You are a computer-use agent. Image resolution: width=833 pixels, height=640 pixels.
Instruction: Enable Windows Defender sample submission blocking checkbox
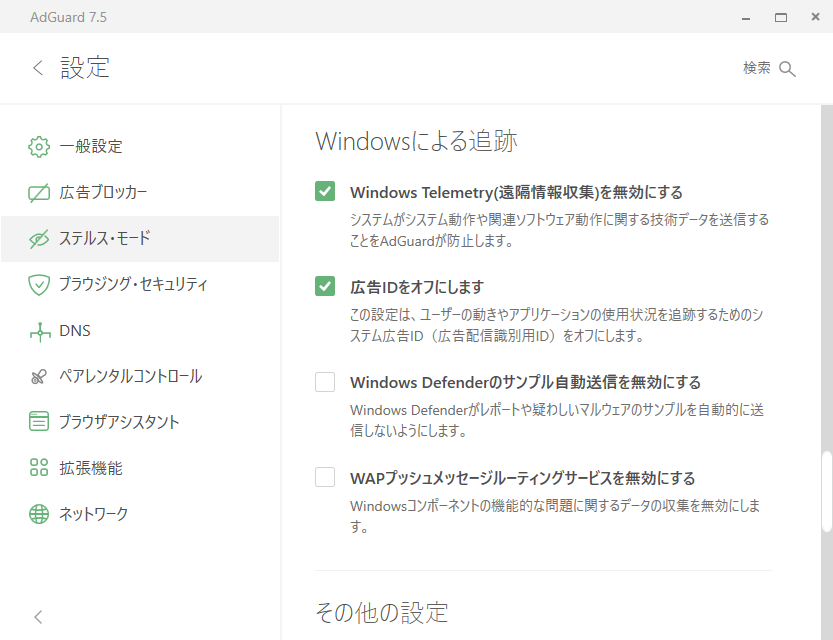[x=325, y=382]
